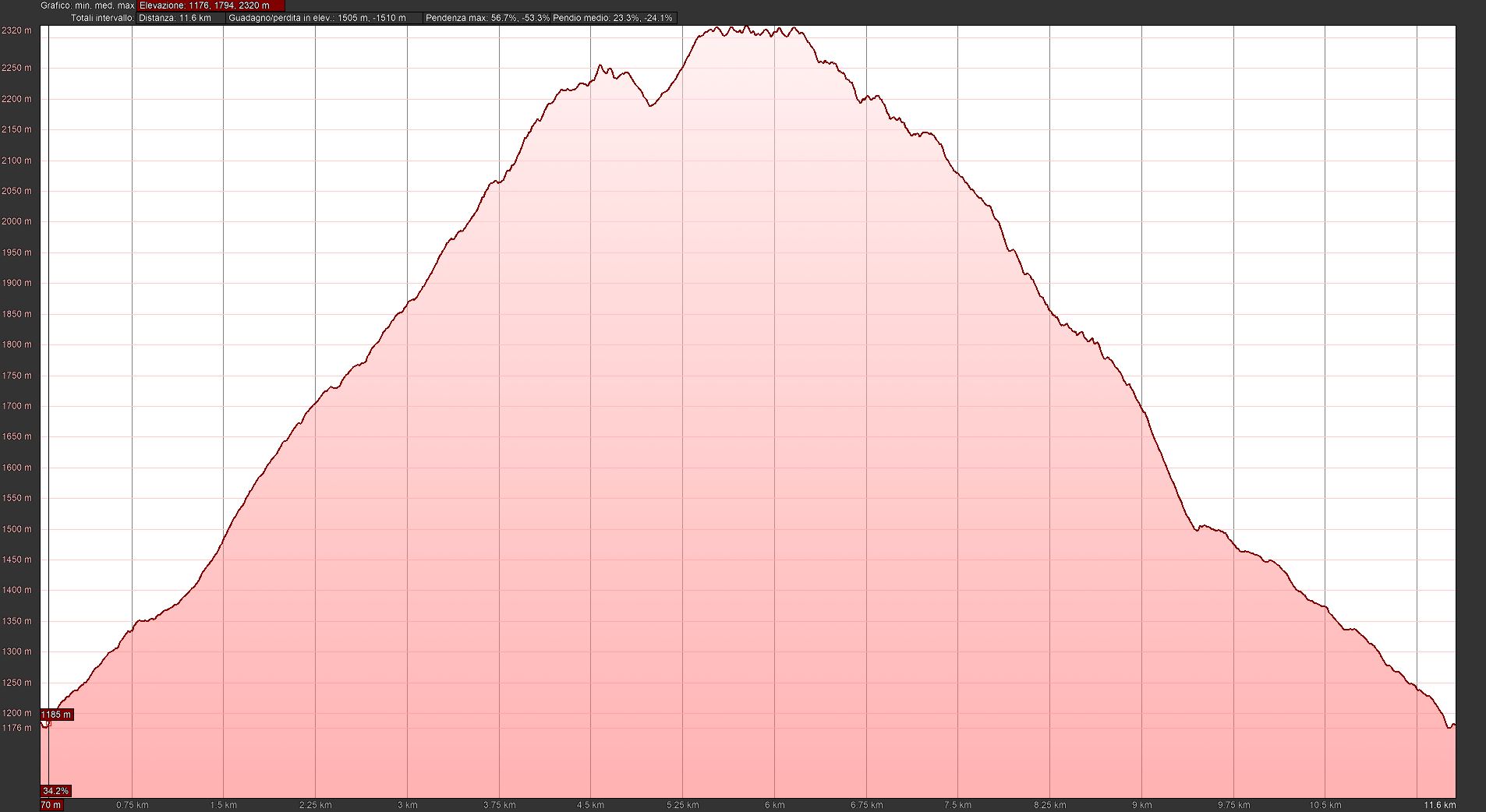Click the 6 km label on distance axis
This screenshot has width=1486, height=812.
click(x=774, y=805)
